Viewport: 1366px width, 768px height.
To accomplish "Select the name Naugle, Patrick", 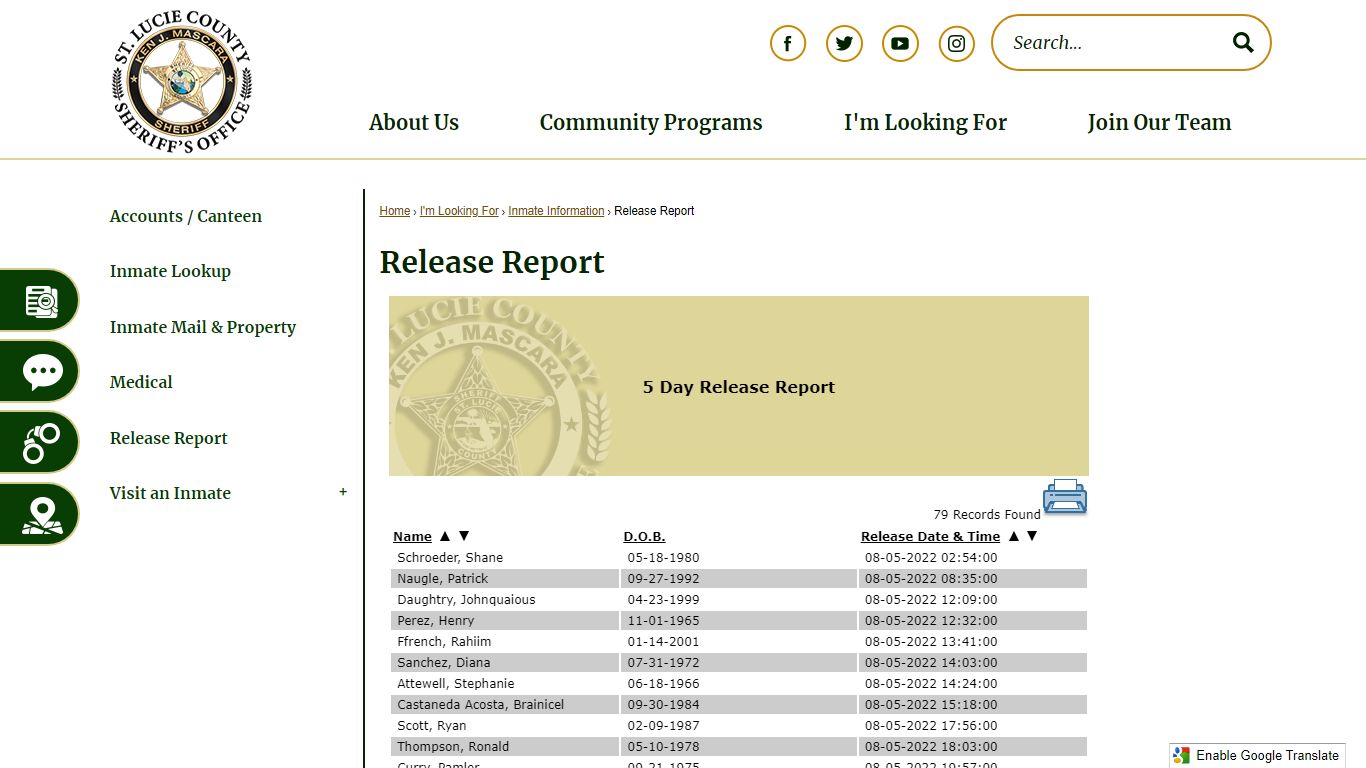I will tap(443, 579).
